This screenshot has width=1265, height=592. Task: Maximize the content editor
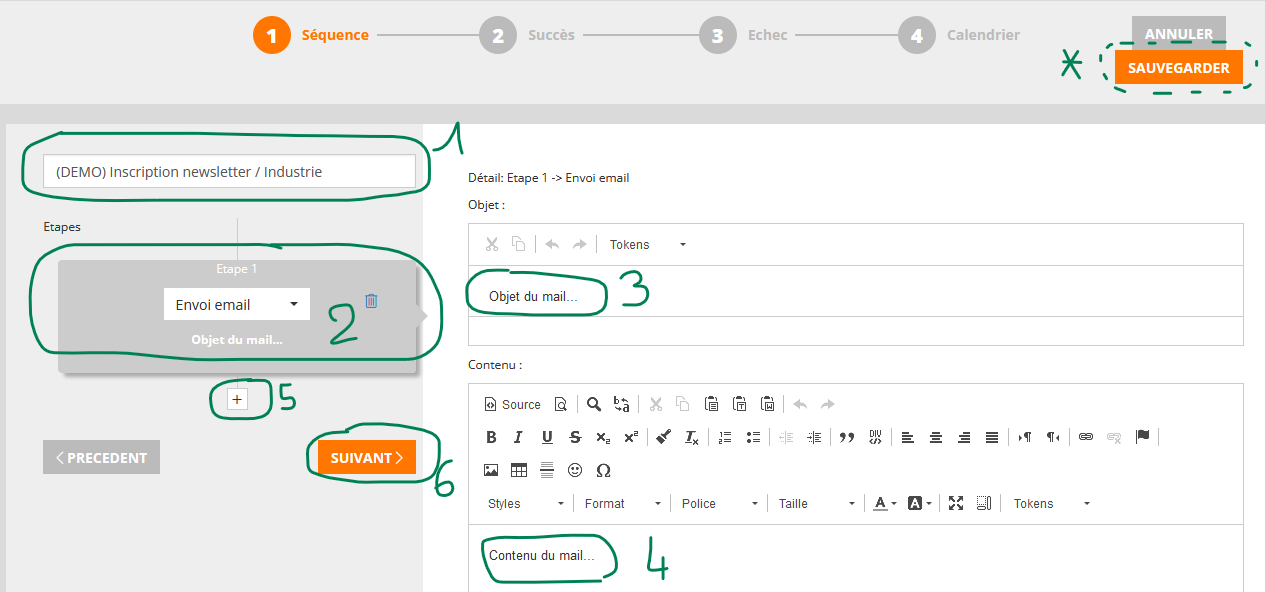(956, 503)
